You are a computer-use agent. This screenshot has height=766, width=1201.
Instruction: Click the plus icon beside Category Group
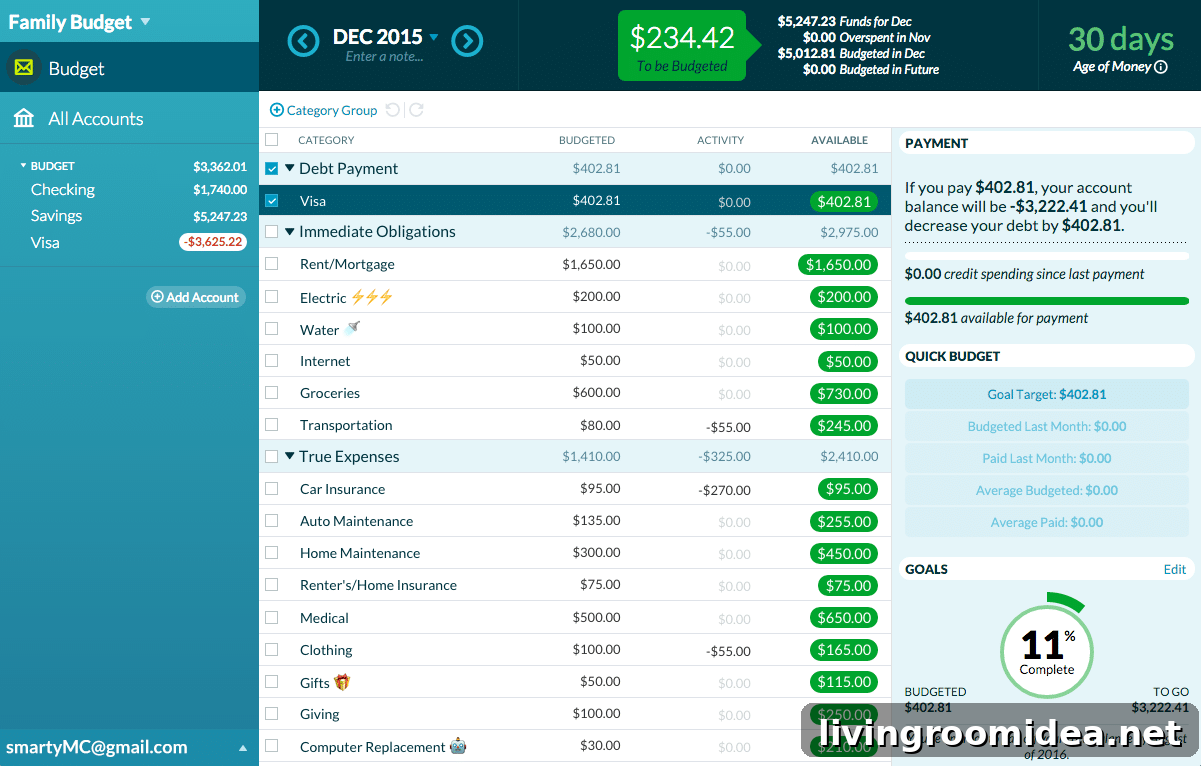(x=277, y=110)
